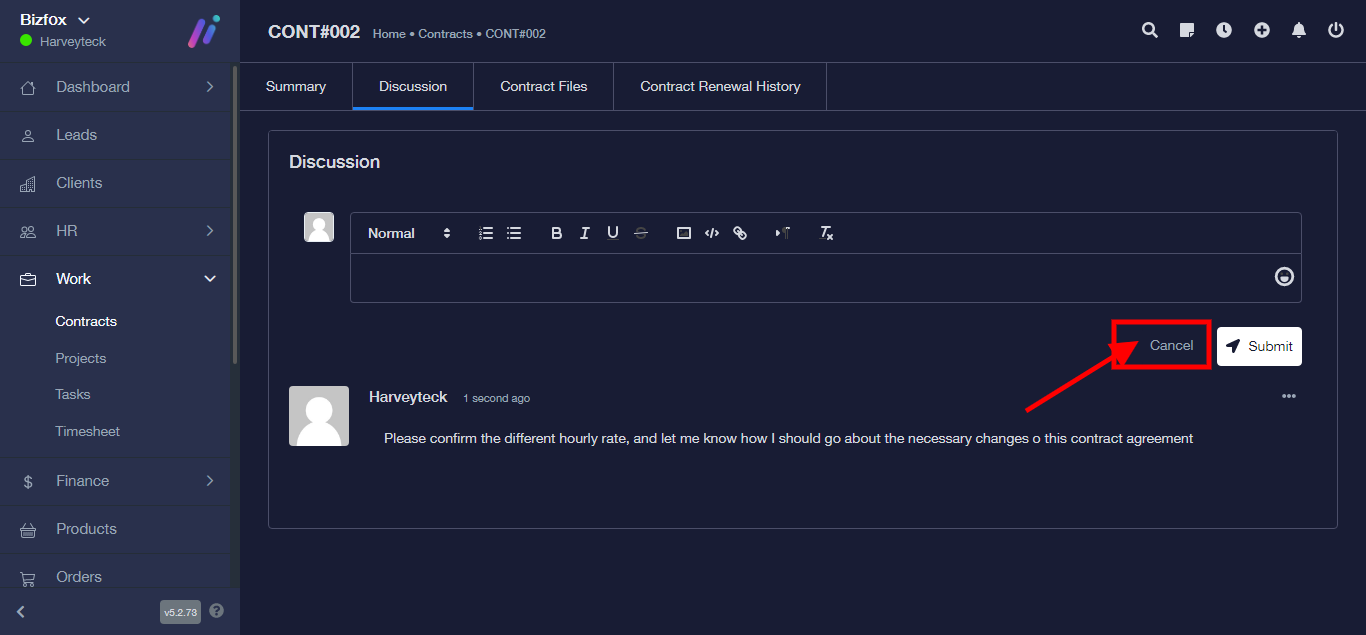
Task: Submit the discussion comment
Action: coord(1259,346)
